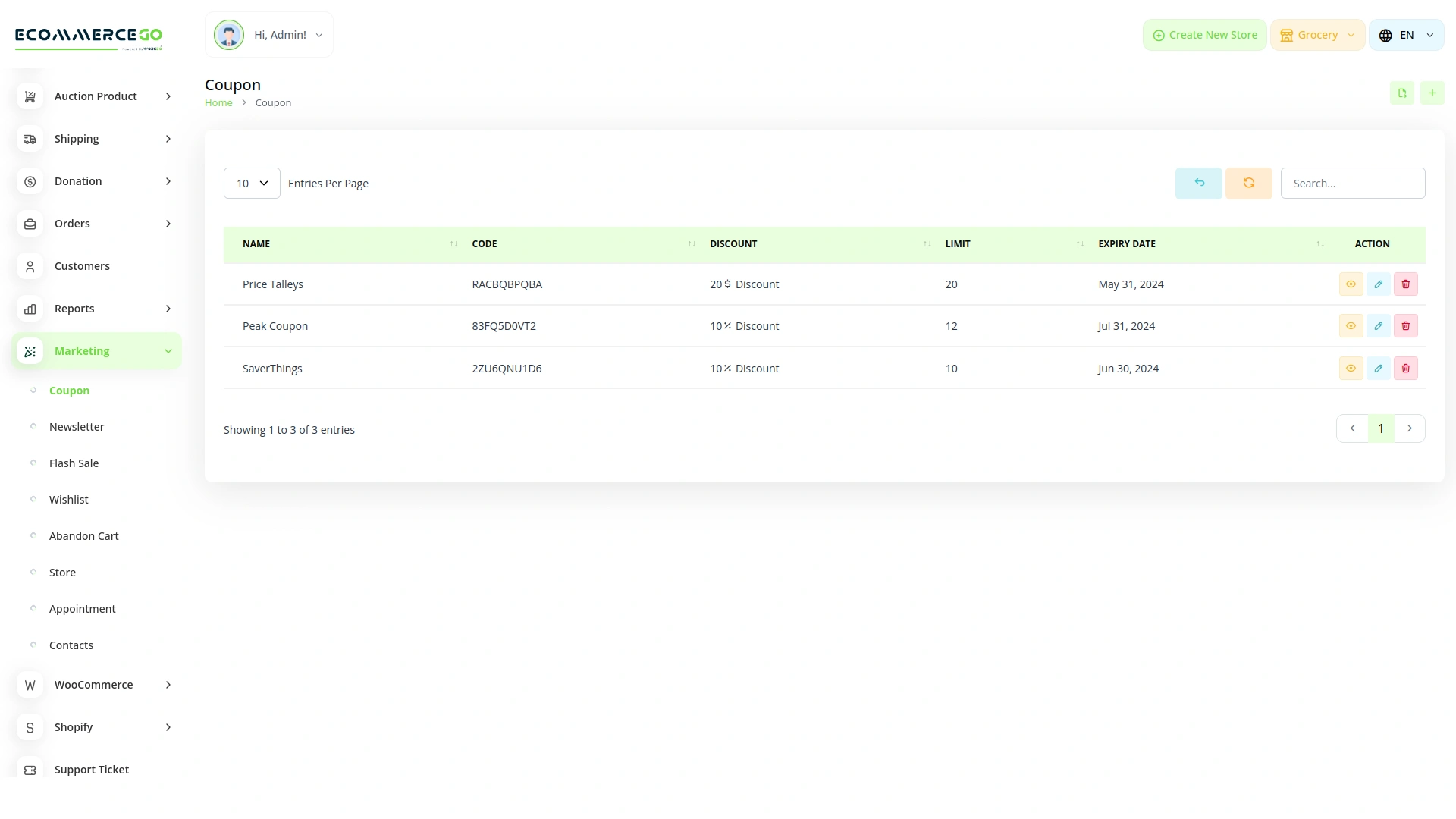Click the blue reset arrow button
Screen dimensions: 1456x819
click(x=1198, y=184)
